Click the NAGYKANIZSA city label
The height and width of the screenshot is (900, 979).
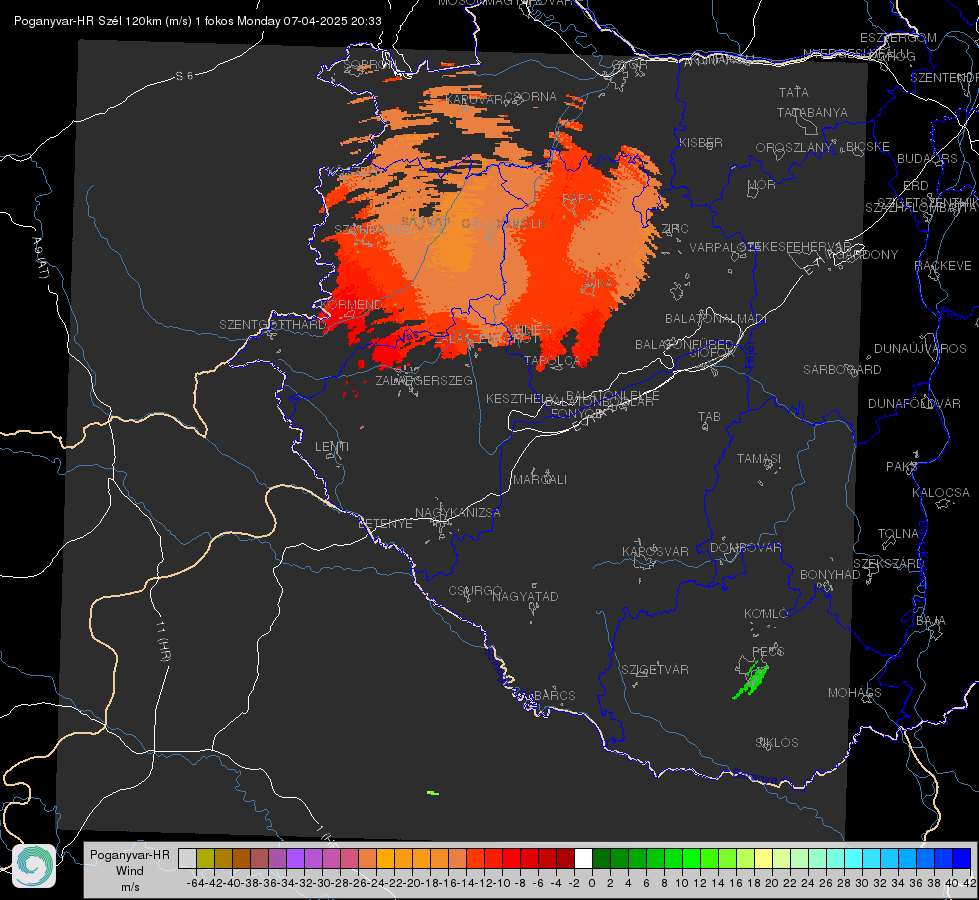point(458,513)
